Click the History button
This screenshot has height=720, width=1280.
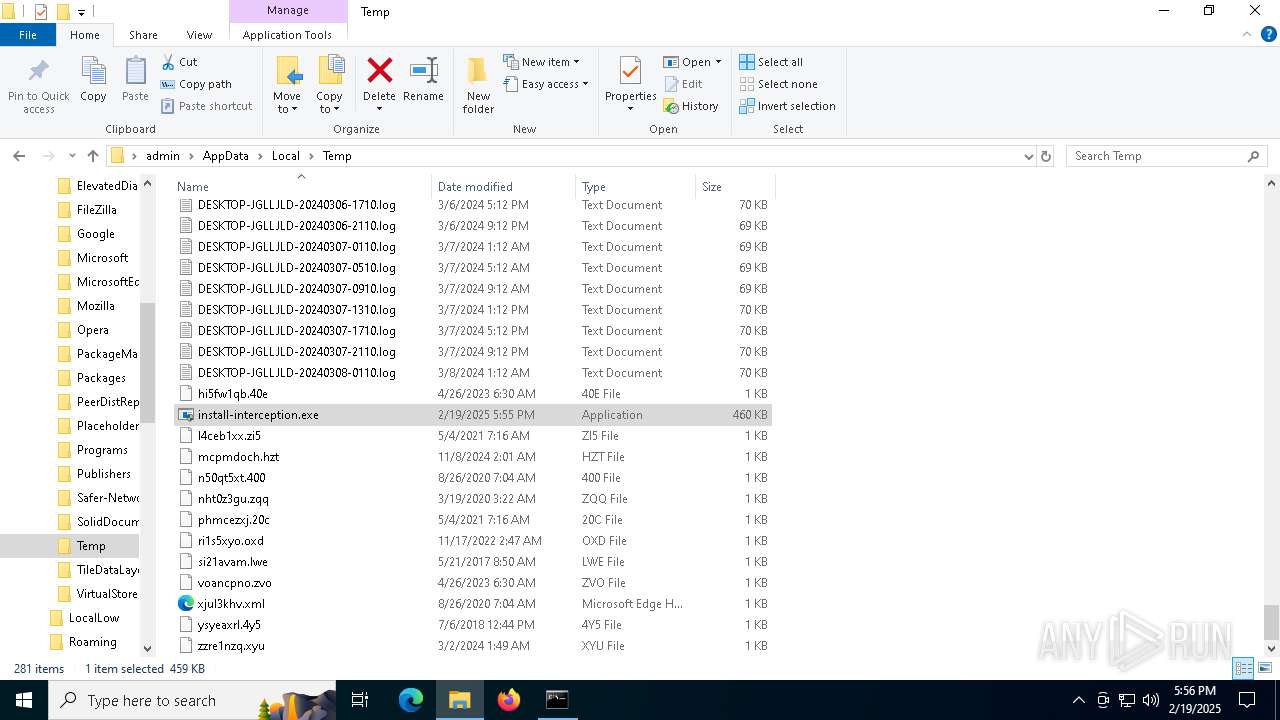(691, 106)
